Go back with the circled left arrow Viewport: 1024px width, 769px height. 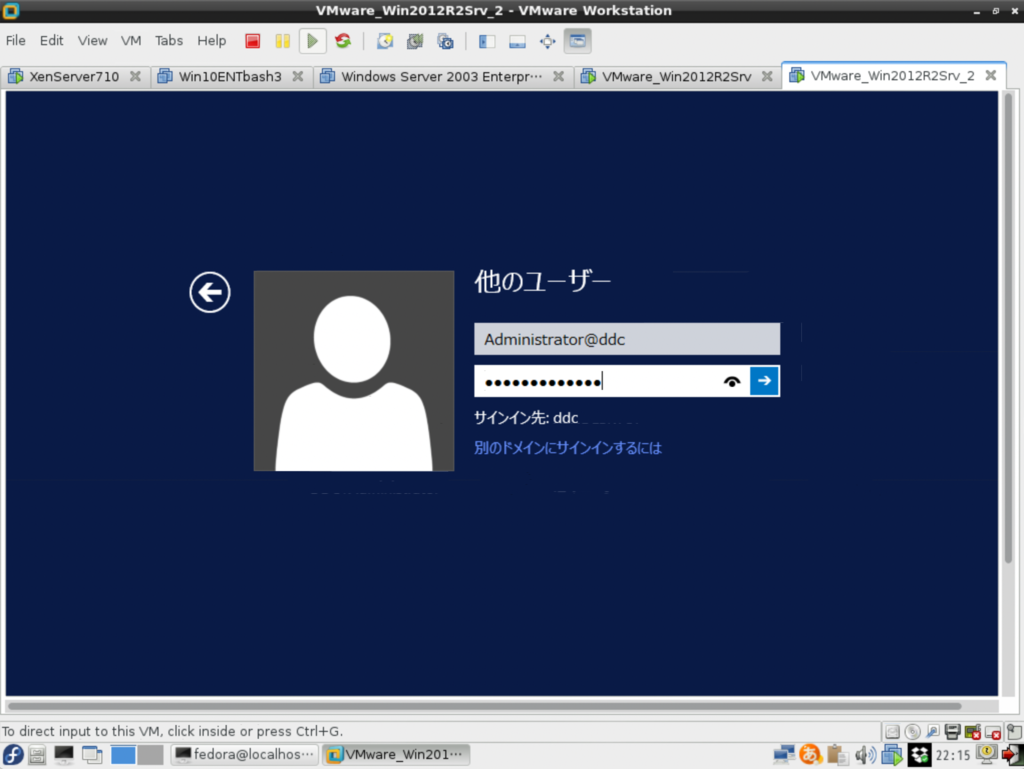(210, 292)
